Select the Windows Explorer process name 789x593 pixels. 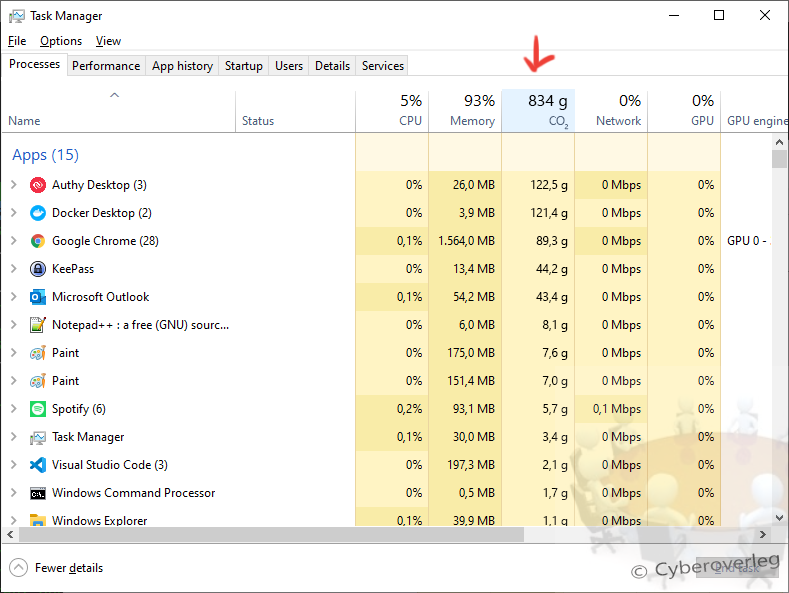(x=100, y=520)
